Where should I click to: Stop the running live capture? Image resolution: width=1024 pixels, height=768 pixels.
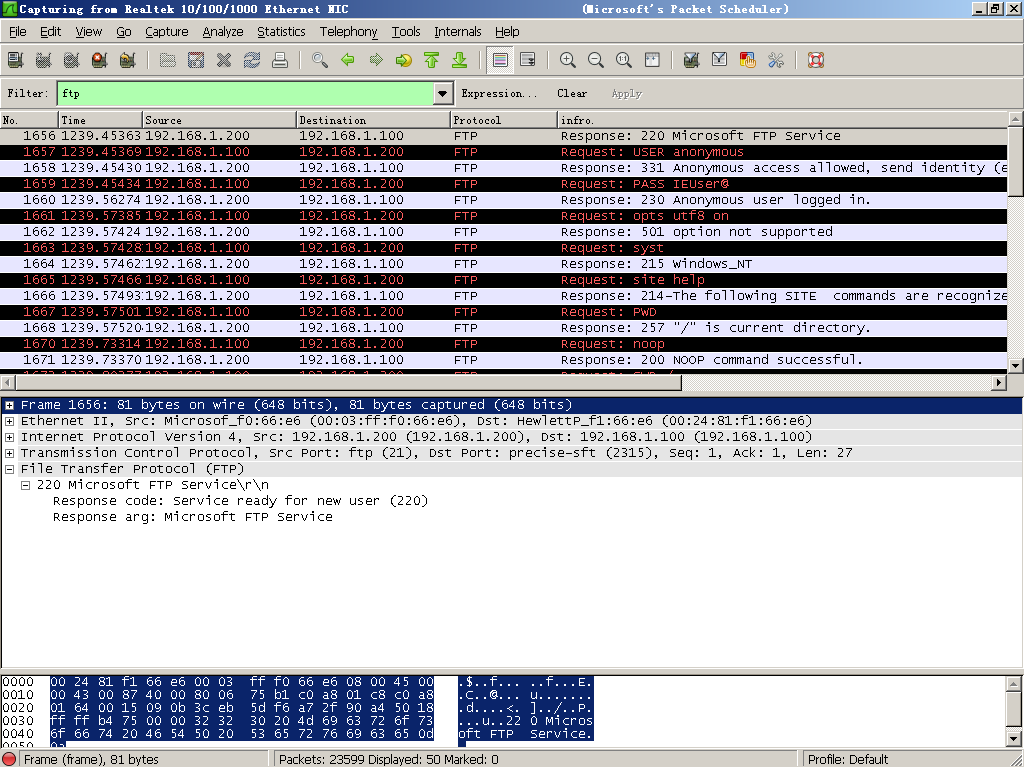tap(100, 60)
